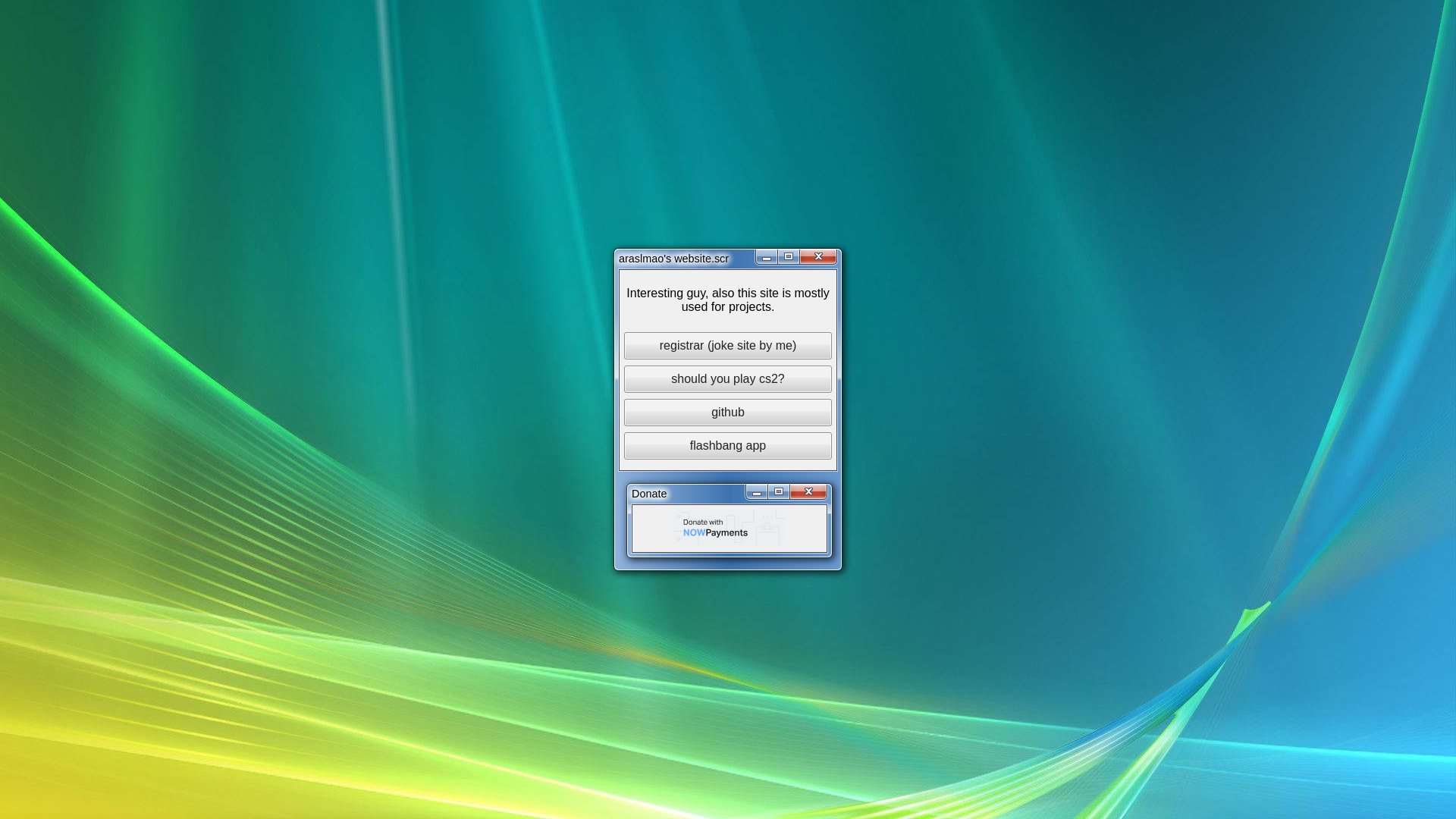The image size is (1456, 819).
Task: Launch the flashbang app button
Action: click(x=727, y=446)
